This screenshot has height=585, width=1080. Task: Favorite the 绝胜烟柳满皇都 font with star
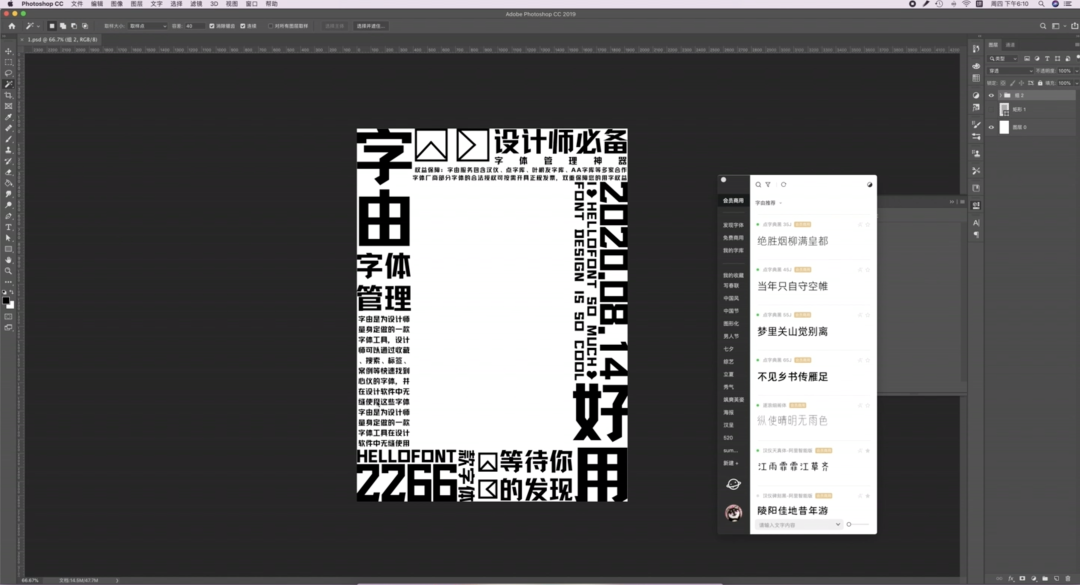click(868, 225)
